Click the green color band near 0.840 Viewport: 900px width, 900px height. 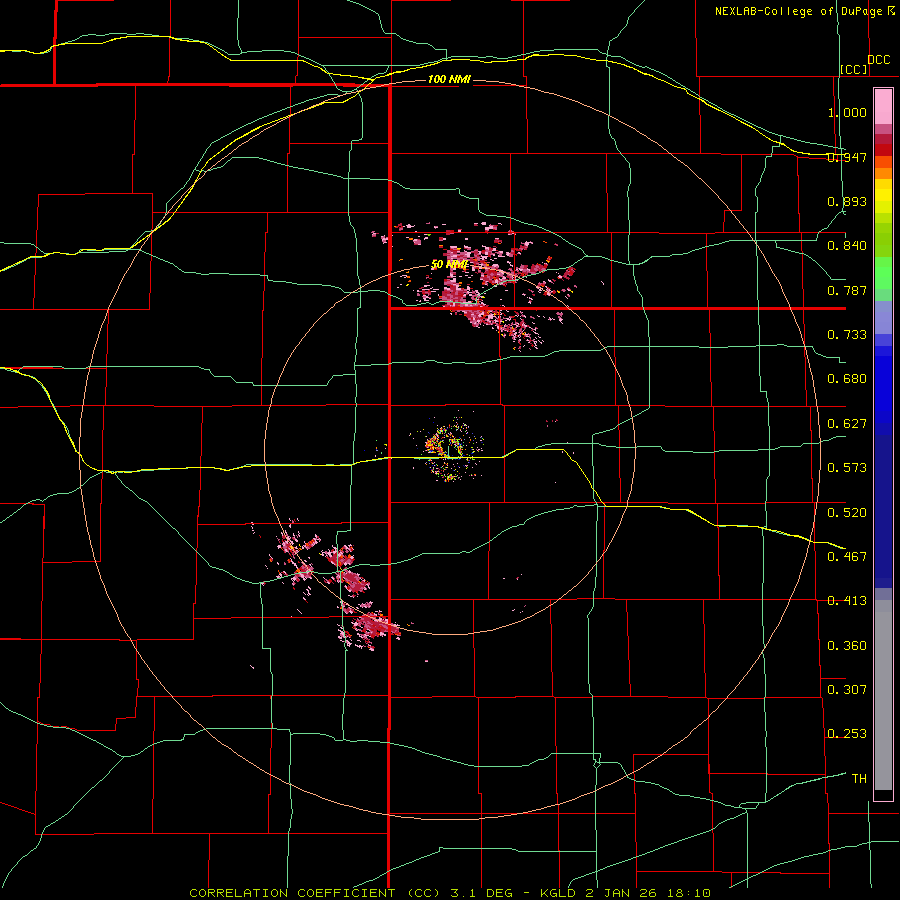[883, 240]
